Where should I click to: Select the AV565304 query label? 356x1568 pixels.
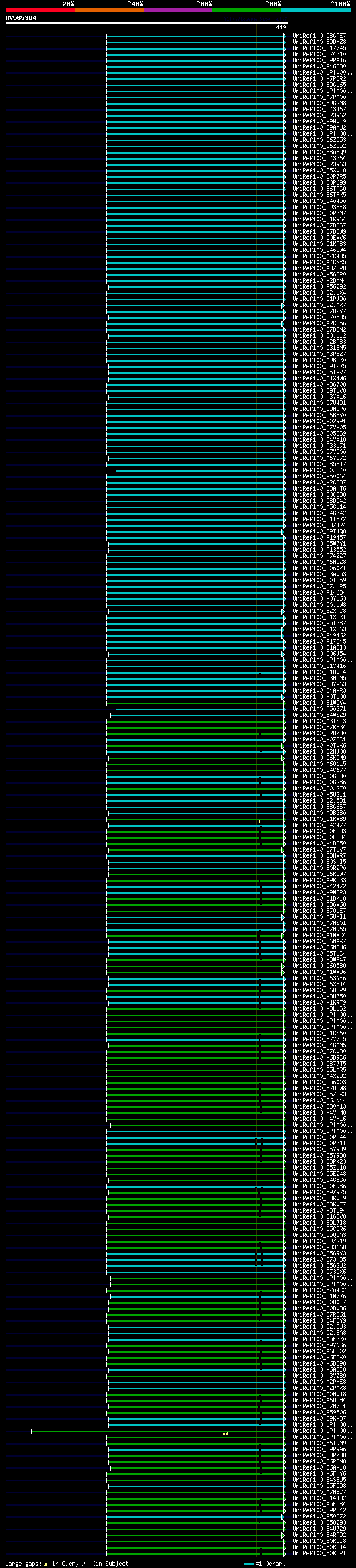coord(21,18)
